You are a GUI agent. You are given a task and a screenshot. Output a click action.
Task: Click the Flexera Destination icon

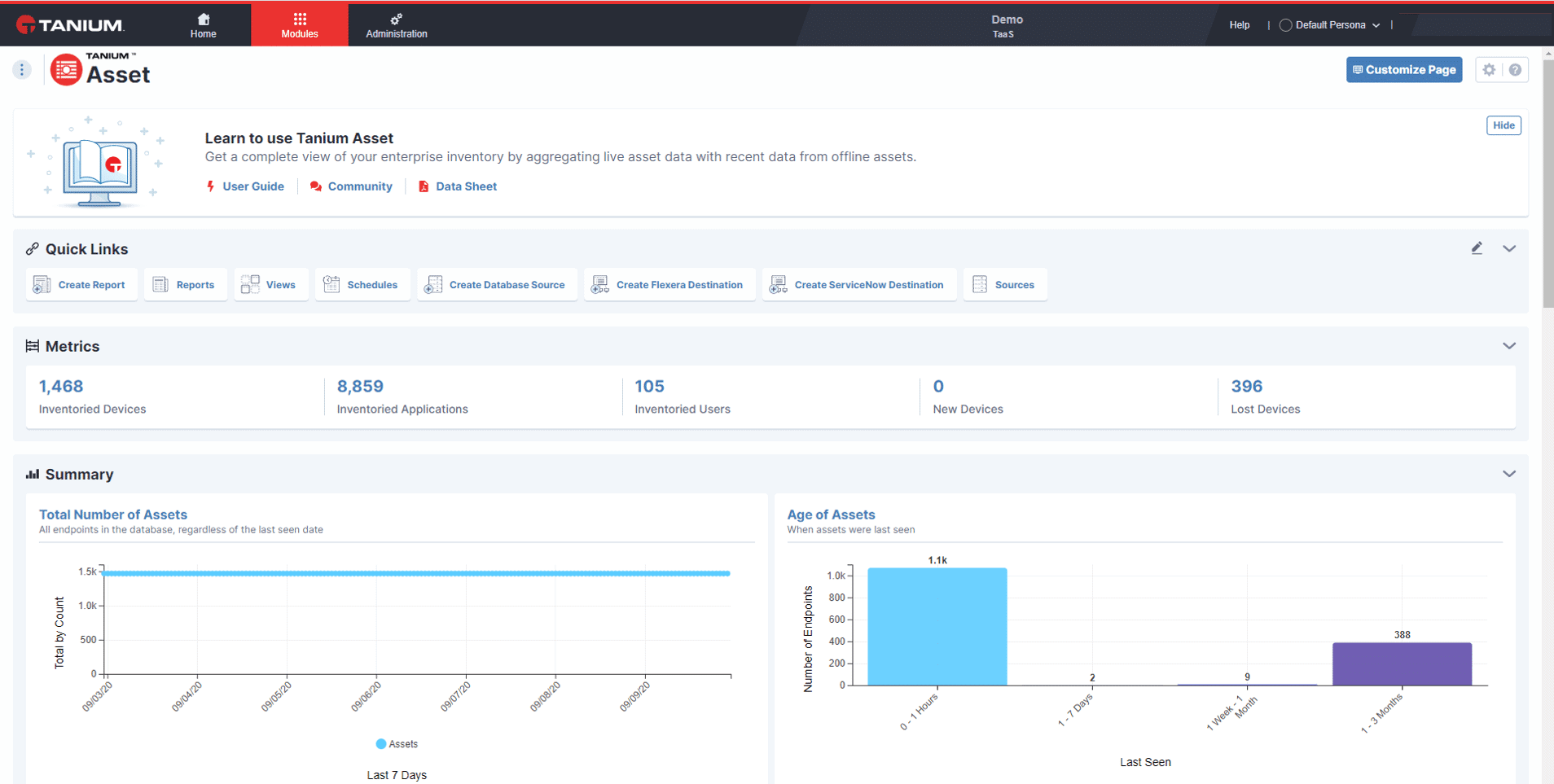[600, 284]
